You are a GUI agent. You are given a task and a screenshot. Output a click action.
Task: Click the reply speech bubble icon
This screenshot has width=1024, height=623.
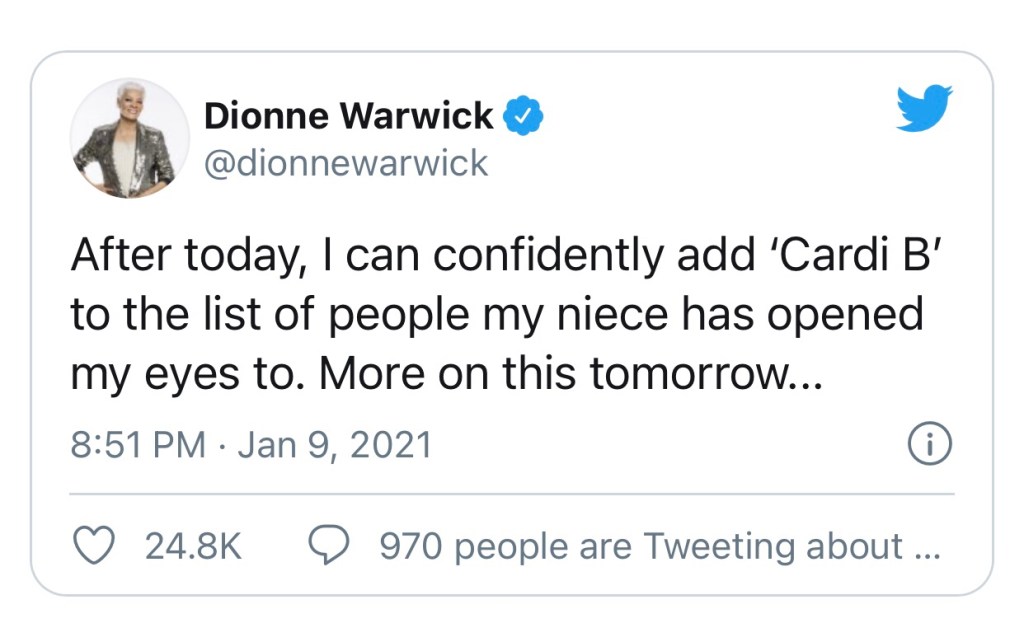tap(330, 546)
